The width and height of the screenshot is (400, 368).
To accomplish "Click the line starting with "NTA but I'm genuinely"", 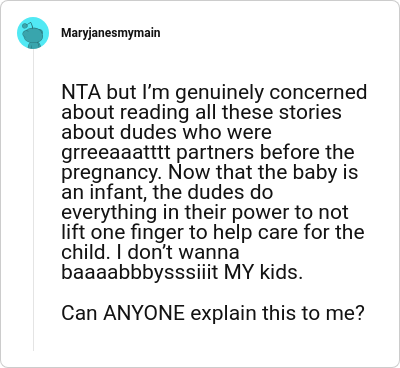I will point(214,93).
